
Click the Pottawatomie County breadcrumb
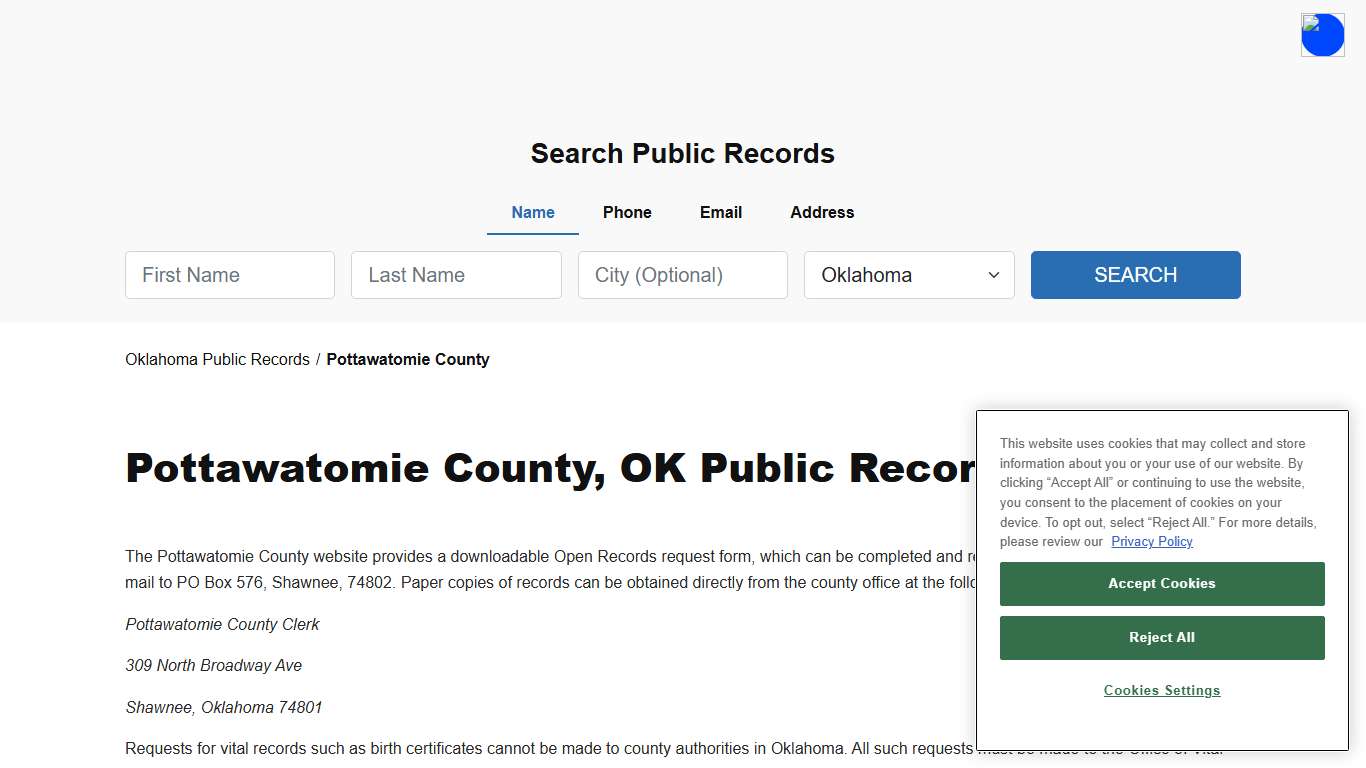click(x=407, y=359)
